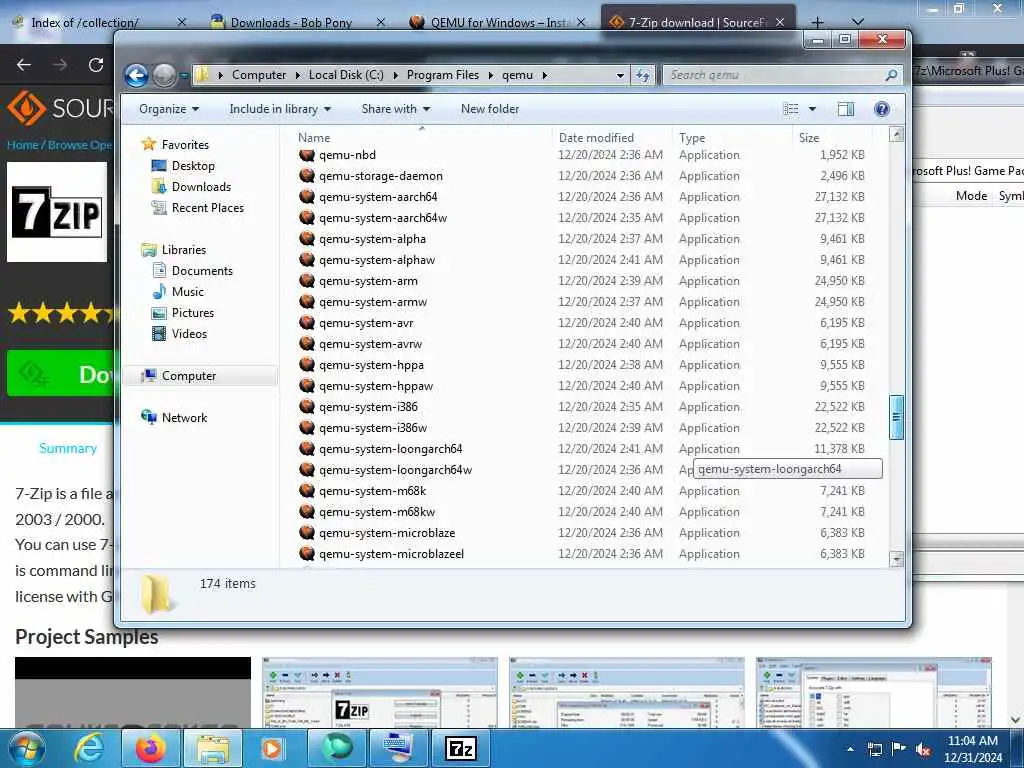This screenshot has height=768, width=1024.
Task: Click scrollbar down arrow in file list
Action: (x=897, y=558)
